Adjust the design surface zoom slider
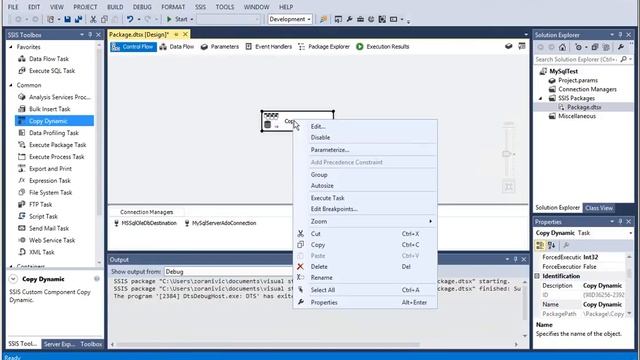Image resolution: width=640 pixels, height=360 pixels. pyautogui.click(x=508, y=154)
